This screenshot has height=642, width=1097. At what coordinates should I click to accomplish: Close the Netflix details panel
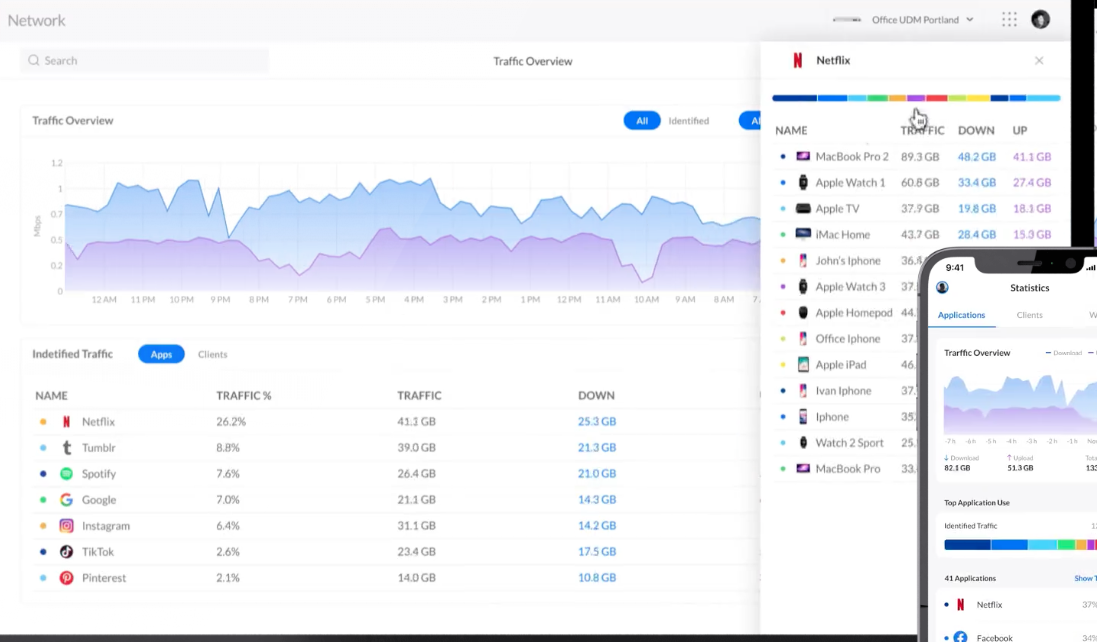tap(1039, 61)
